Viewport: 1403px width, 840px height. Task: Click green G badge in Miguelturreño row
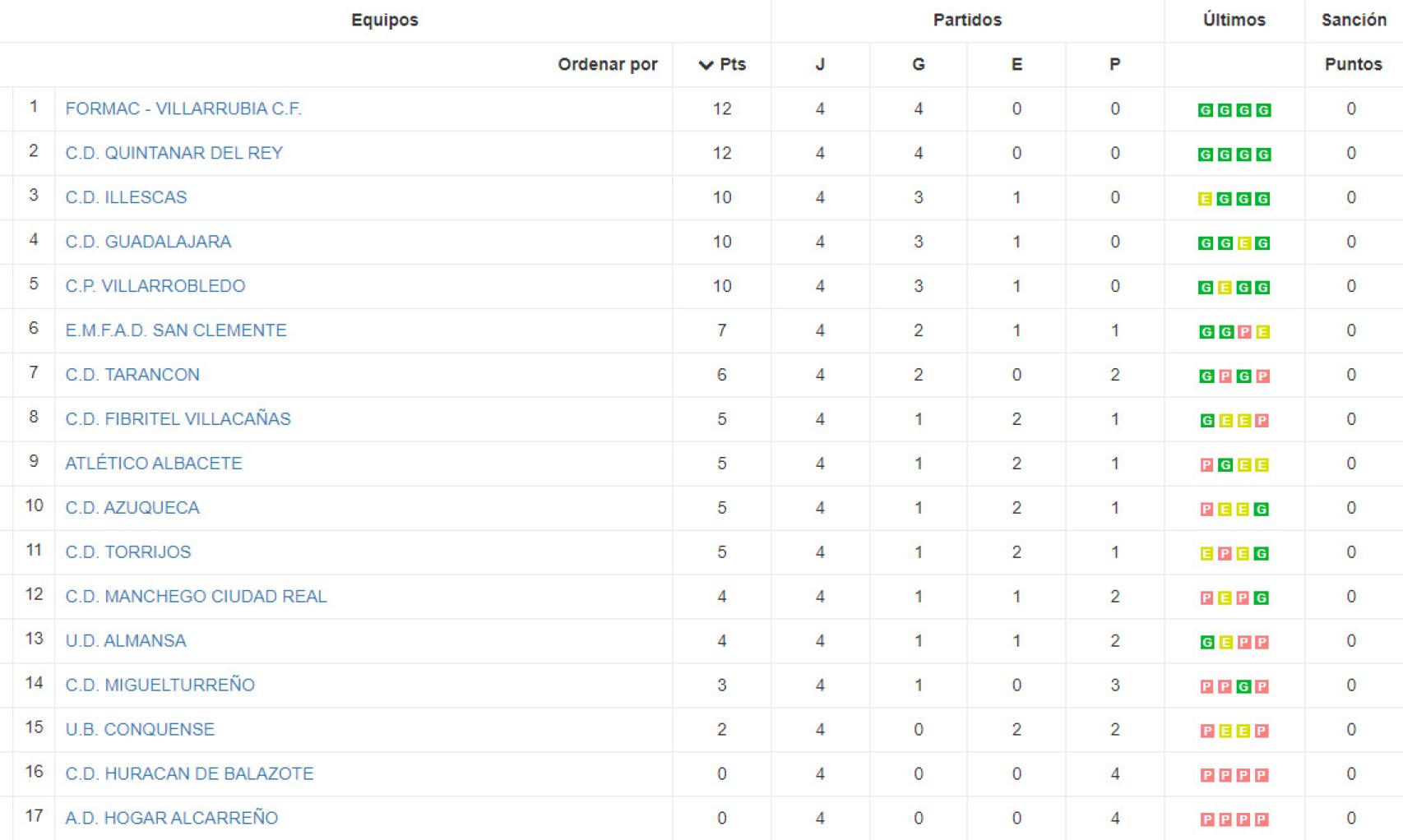(x=1244, y=687)
